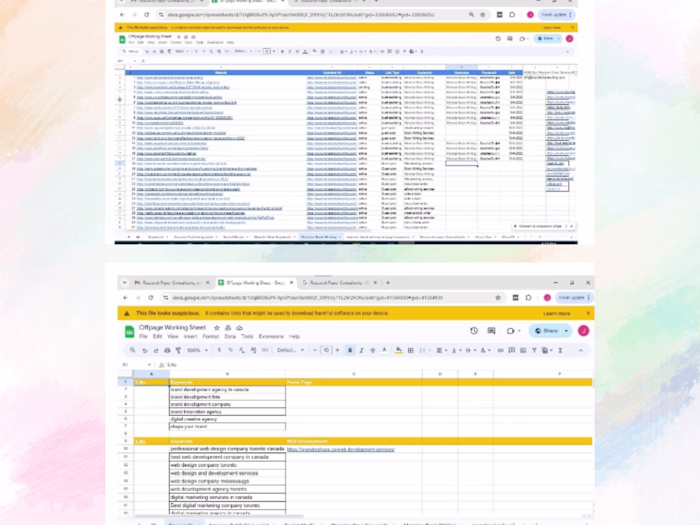
Task: Click the Share button in upper window
Action: point(546,39)
